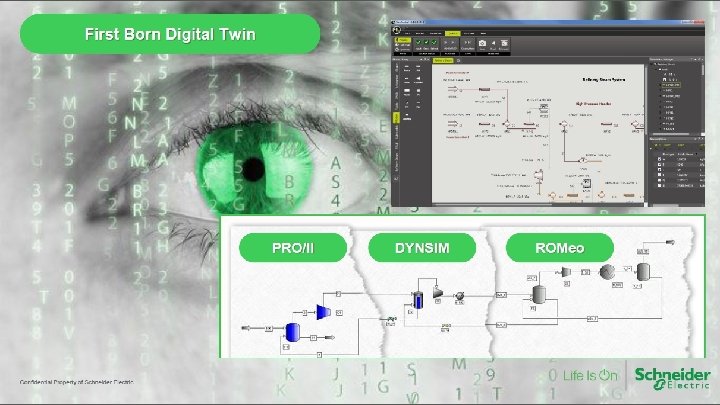Click the grey vessel at ROMeo flowsheet's right end
The image size is (720, 405).
point(643,272)
